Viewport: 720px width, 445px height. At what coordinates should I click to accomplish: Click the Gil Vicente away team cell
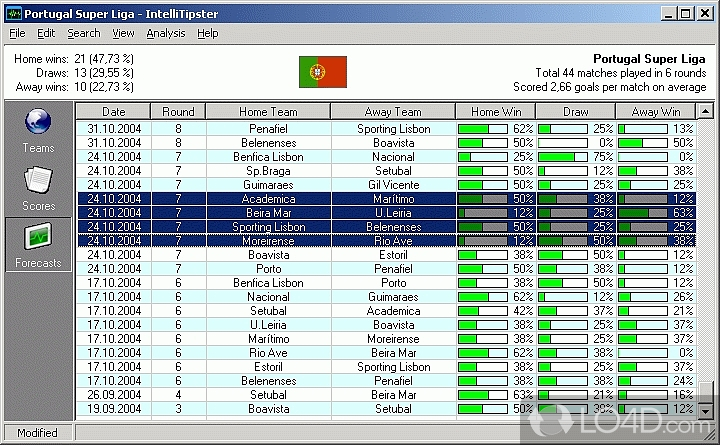[x=394, y=185]
